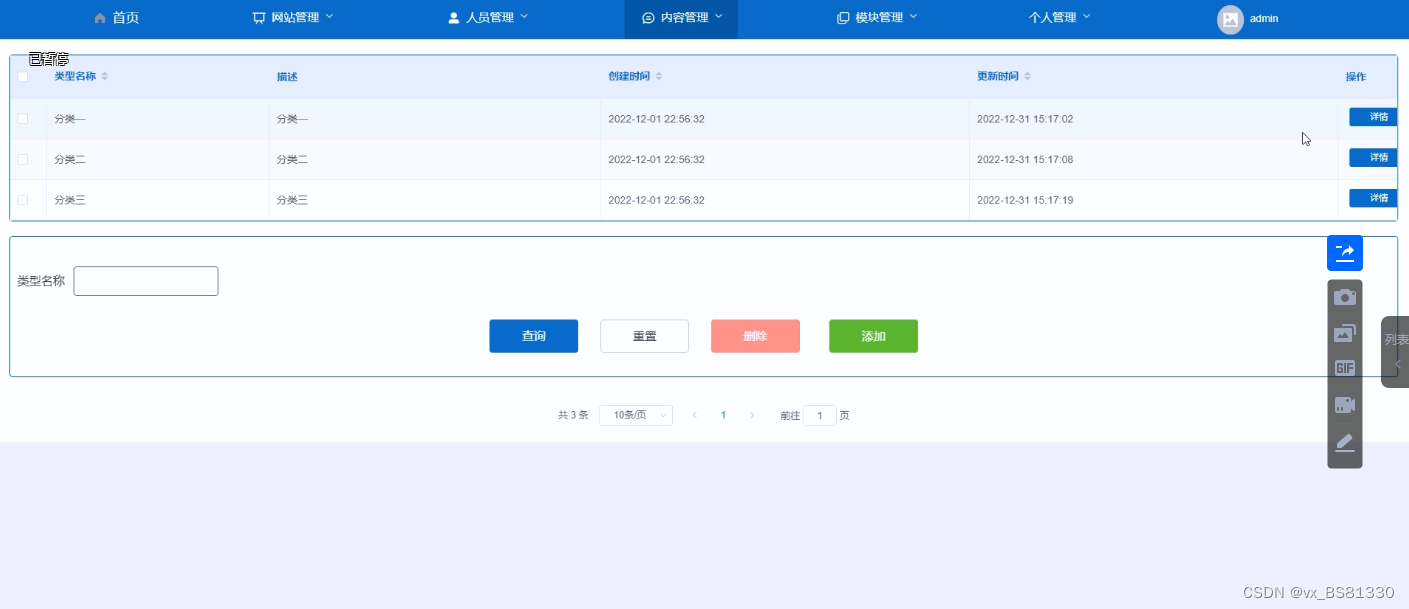Open 人员管理 menu
The width and height of the screenshot is (1409, 609).
(488, 18)
